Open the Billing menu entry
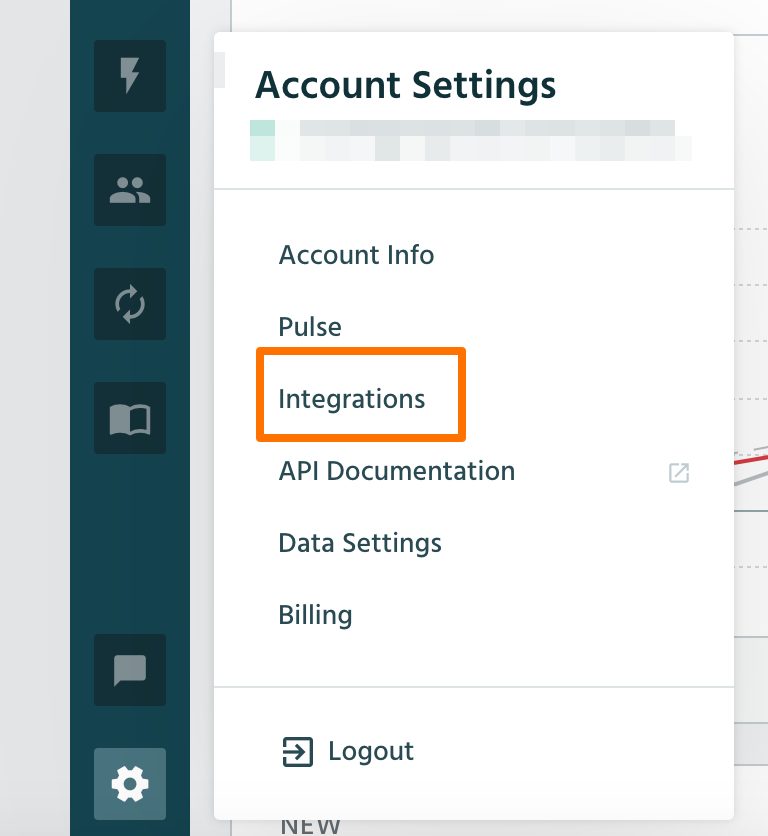The width and height of the screenshot is (768, 836). pyautogui.click(x=315, y=615)
